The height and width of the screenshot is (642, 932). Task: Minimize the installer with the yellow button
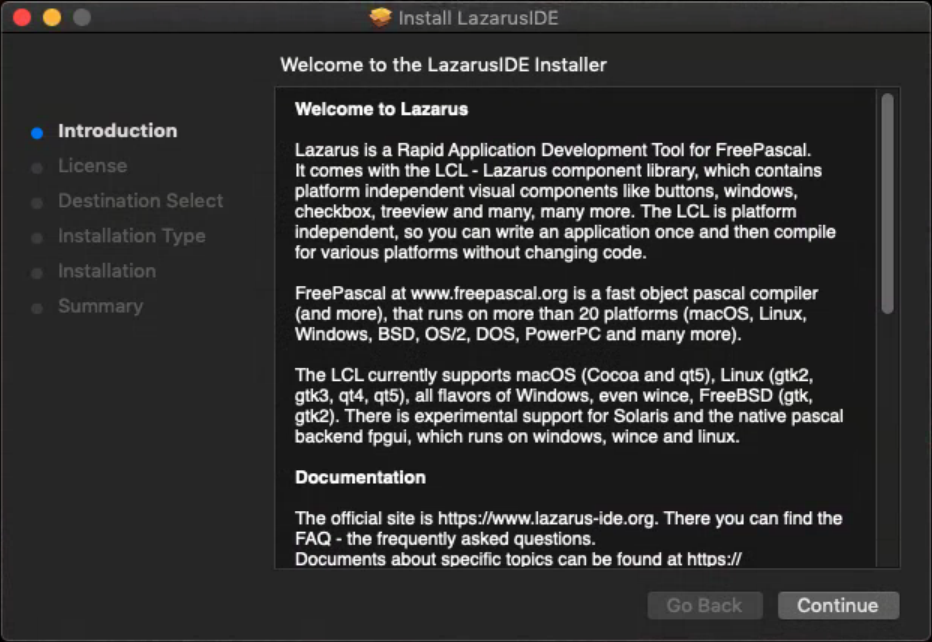tap(52, 17)
